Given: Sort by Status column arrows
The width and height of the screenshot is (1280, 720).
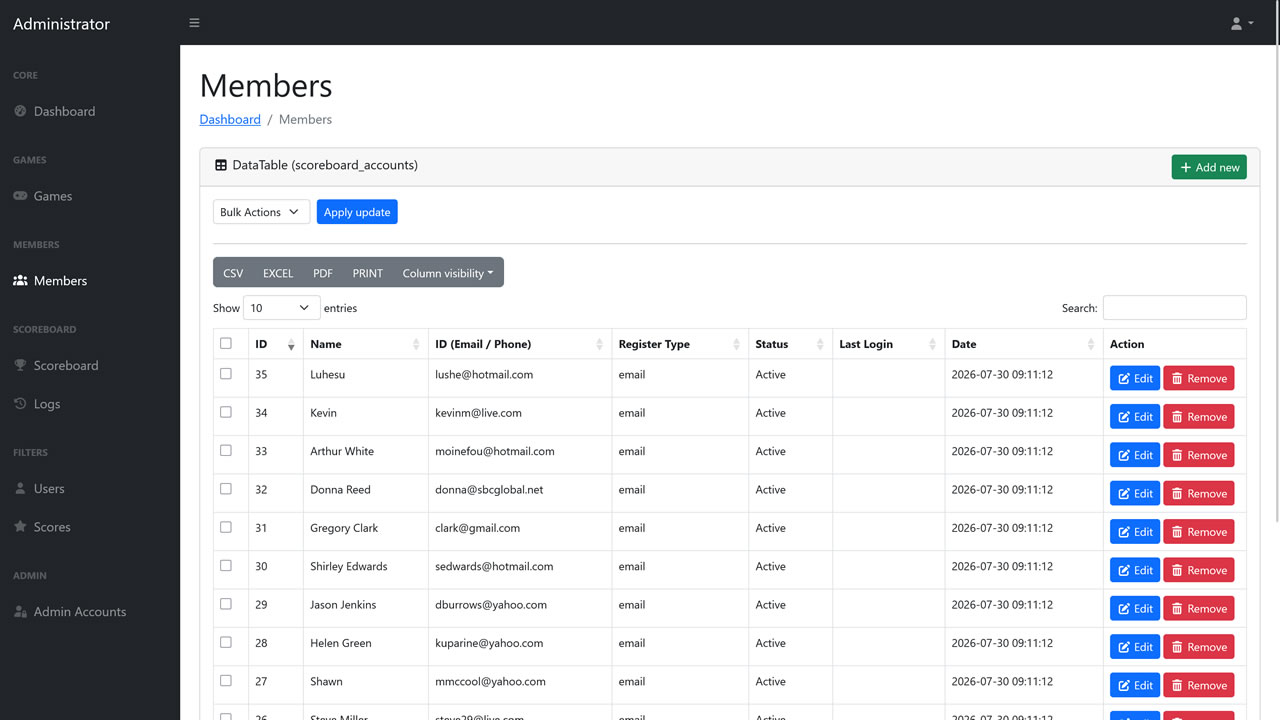Looking at the screenshot, I should click(x=820, y=345).
